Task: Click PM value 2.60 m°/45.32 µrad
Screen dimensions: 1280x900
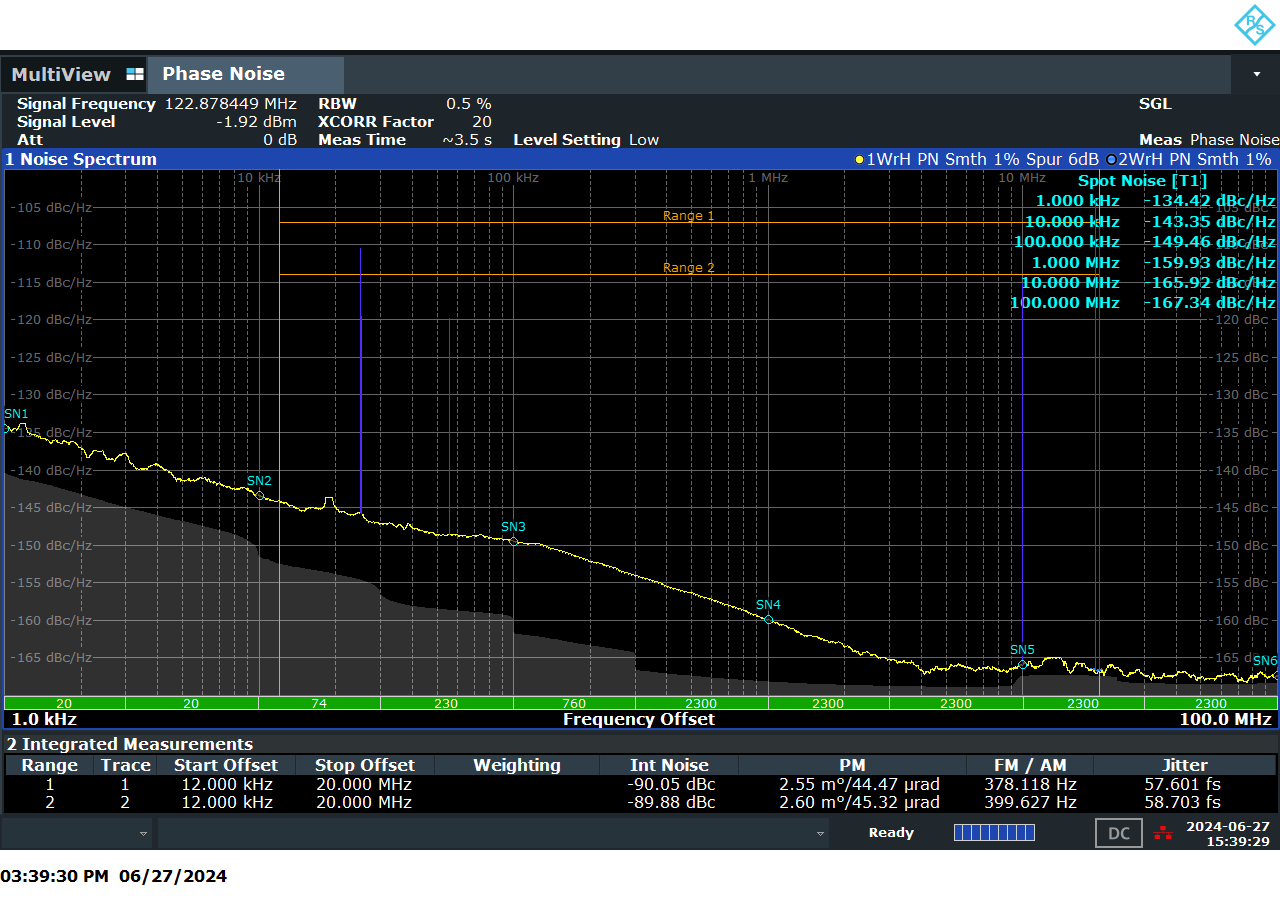Action: pos(860,802)
